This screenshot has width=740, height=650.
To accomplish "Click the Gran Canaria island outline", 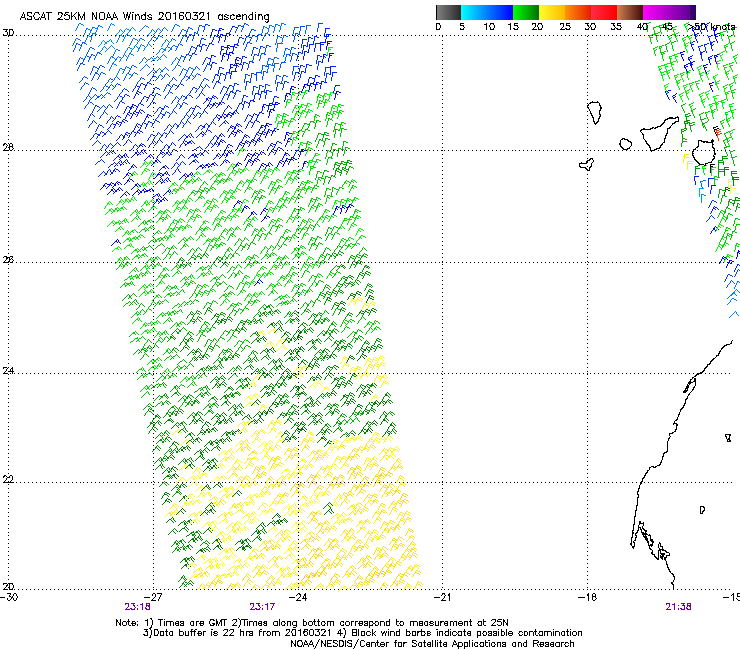I will 704,152.
